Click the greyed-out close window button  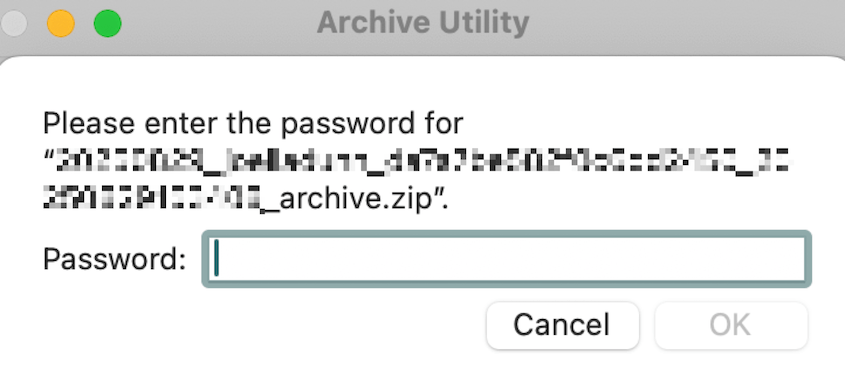[x=13, y=24]
